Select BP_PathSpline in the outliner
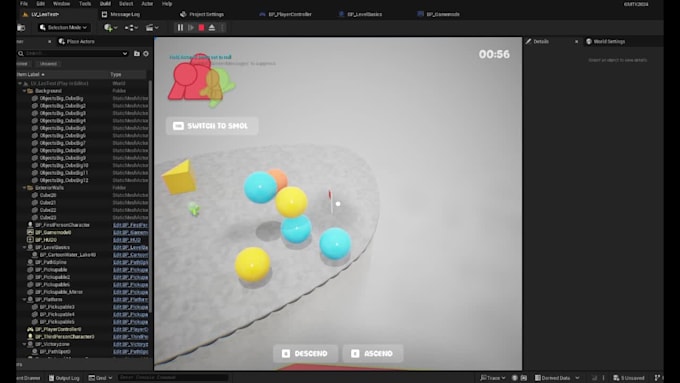This screenshot has height=383, width=680. [50, 262]
